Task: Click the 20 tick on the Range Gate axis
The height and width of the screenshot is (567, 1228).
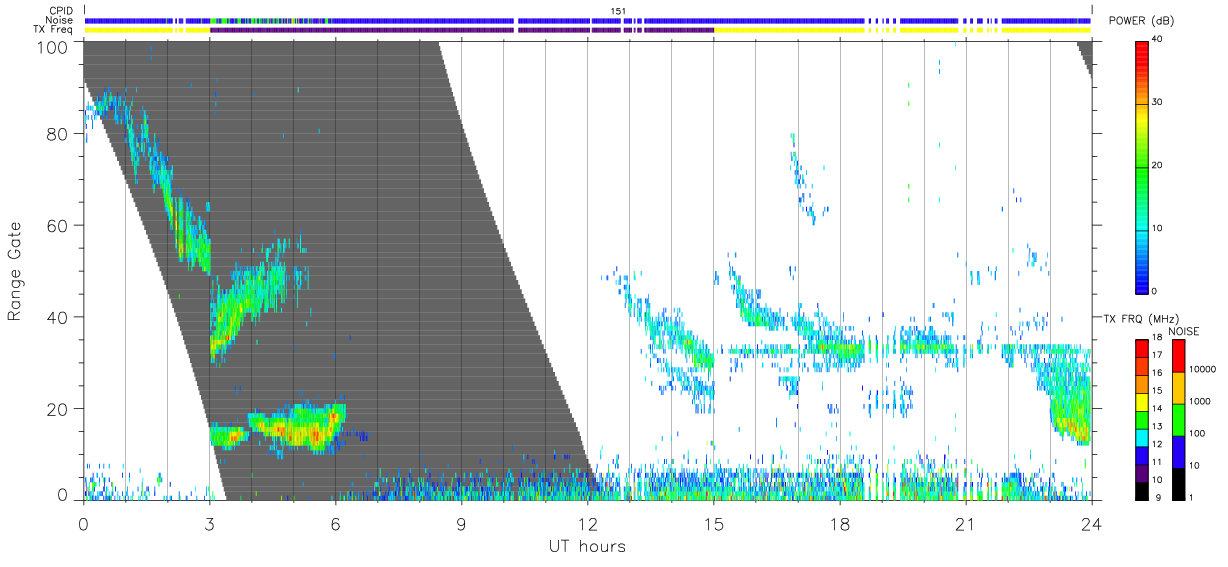Action: pos(57,409)
